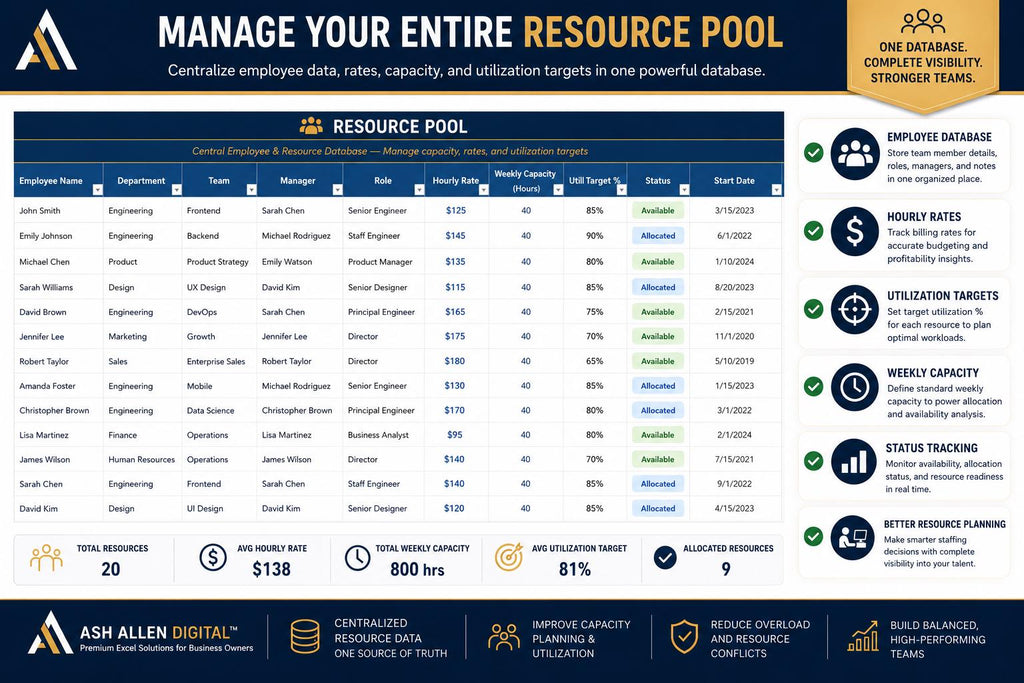Viewport: 1024px width, 683px height.
Task: Click the team icon on gold ribbon banner
Action: click(923, 22)
